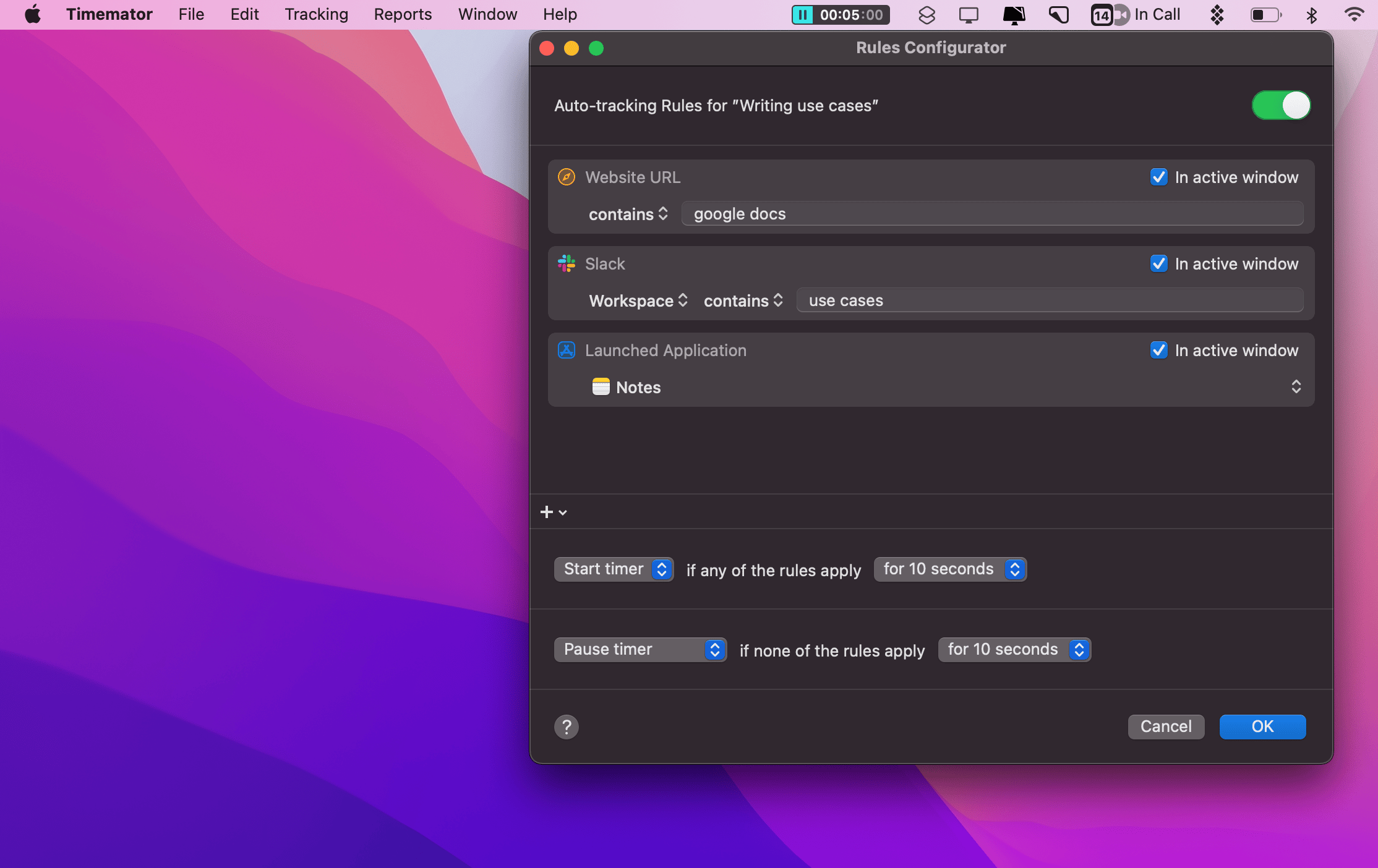This screenshot has width=1378, height=868.
Task: Click the tilted card menu bar icon
Action: coord(1059,14)
